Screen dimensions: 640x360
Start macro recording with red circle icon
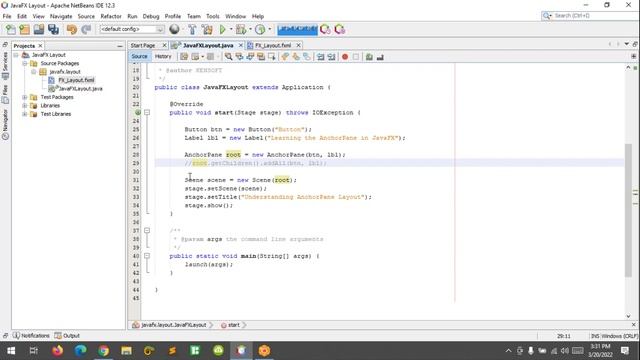tap(345, 57)
